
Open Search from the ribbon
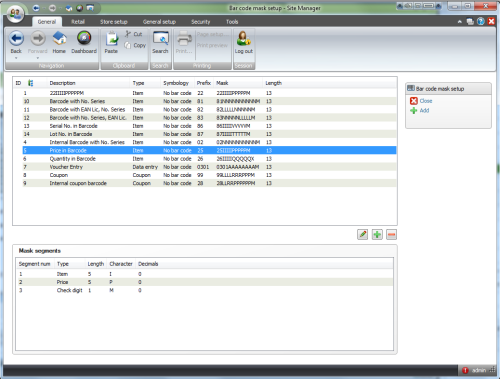pos(160,42)
